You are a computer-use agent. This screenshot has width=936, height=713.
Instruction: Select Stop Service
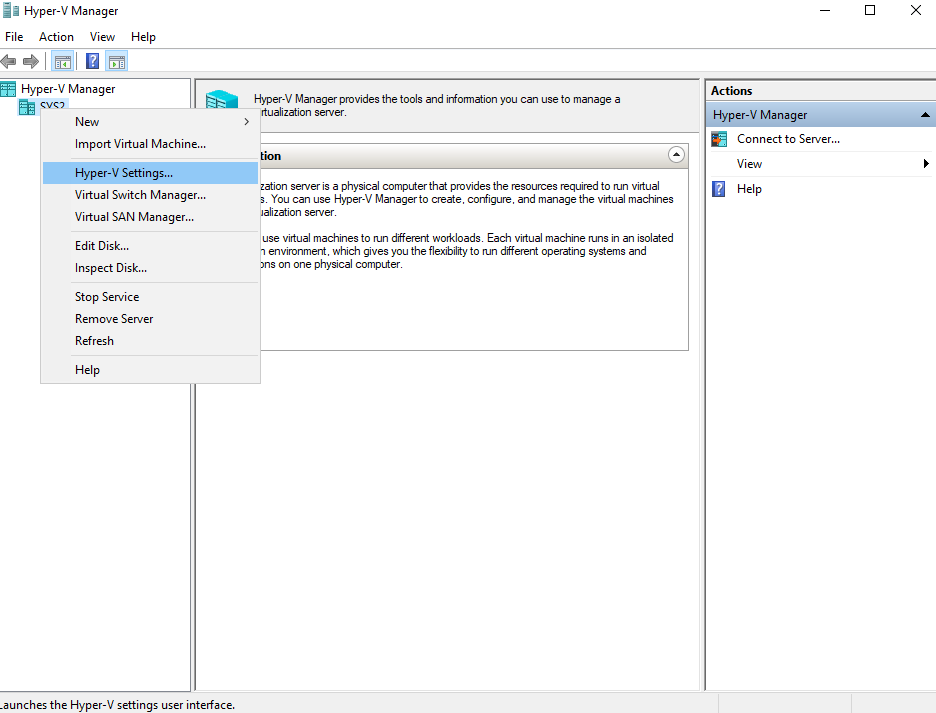(x=150, y=297)
